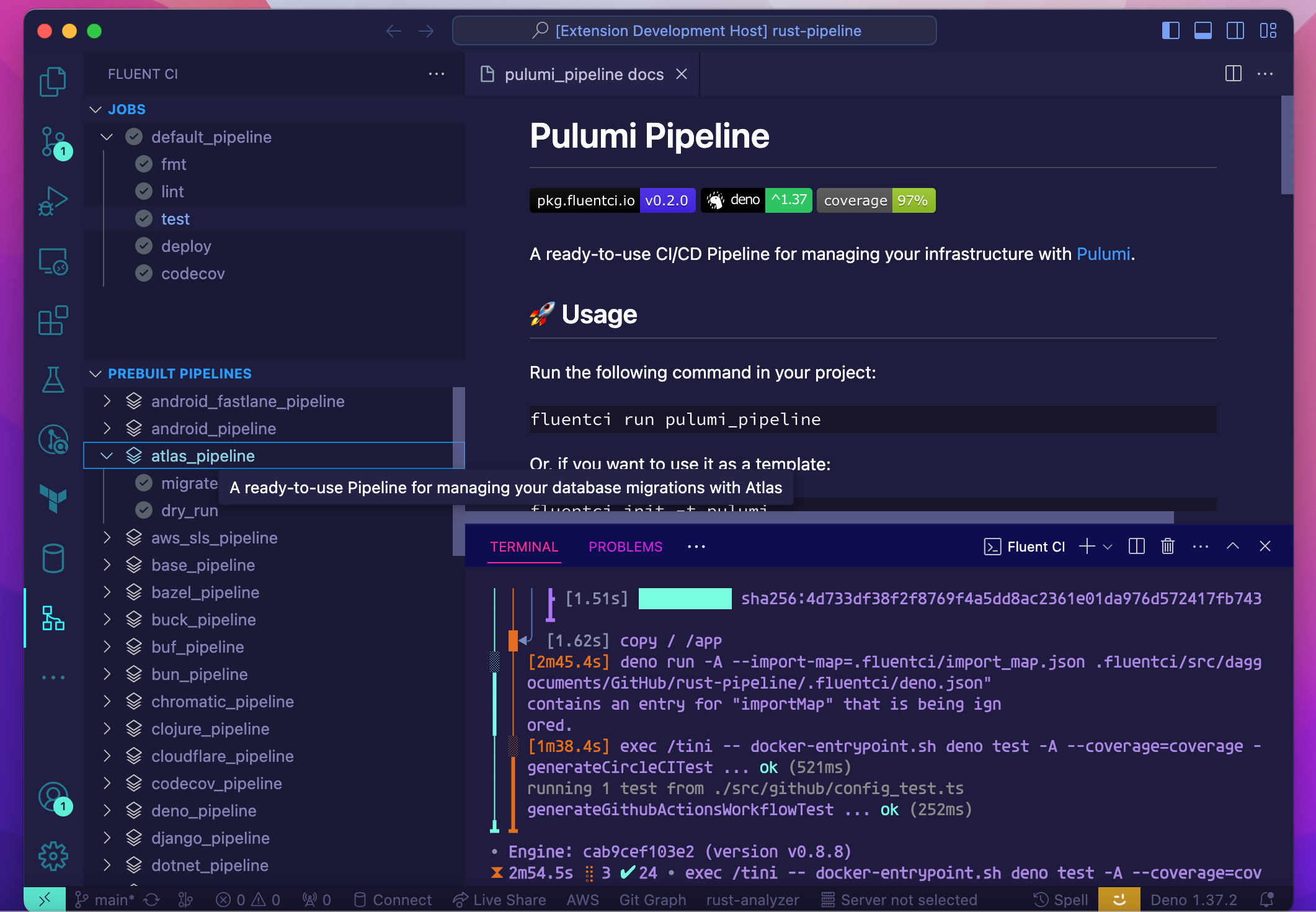The width and height of the screenshot is (1316, 912).
Task: Open the Source Control view
Action: click(53, 141)
